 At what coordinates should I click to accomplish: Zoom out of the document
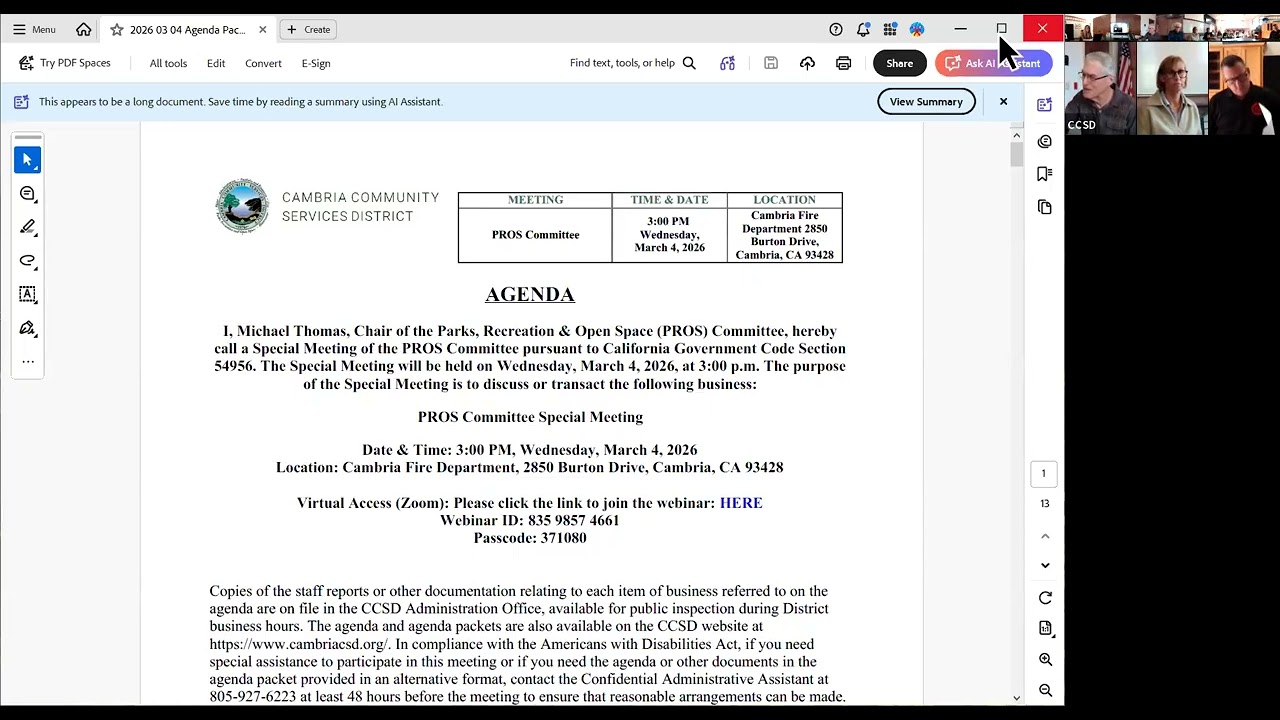pos(1045,690)
